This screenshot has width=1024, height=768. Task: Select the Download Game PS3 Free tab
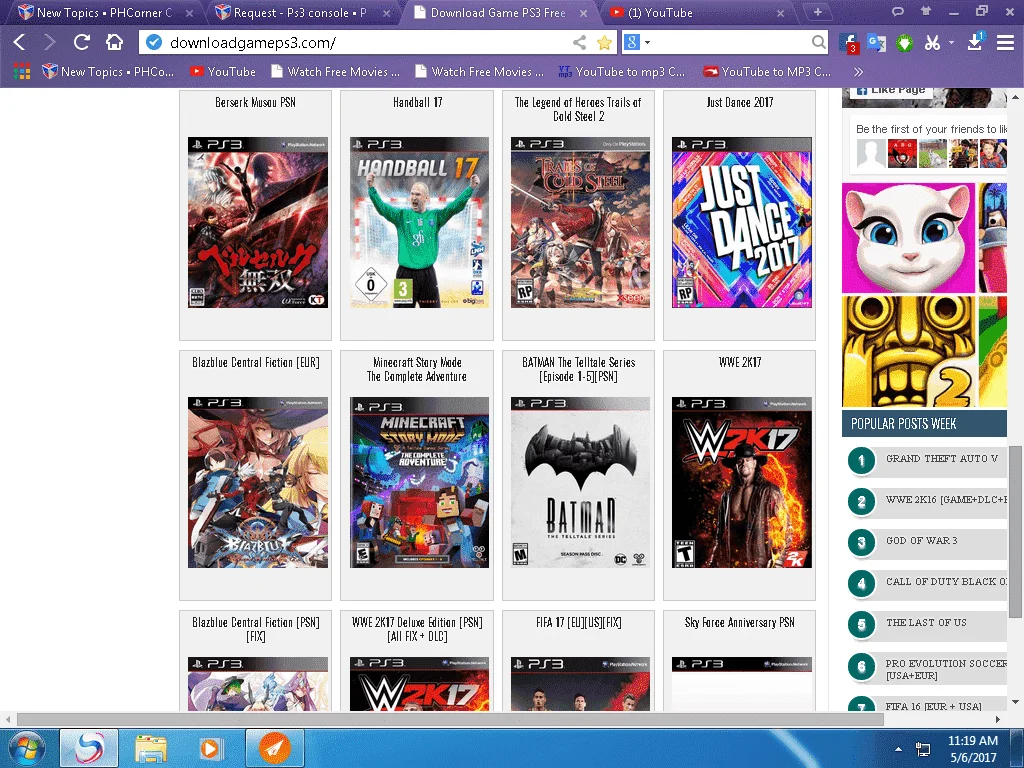tap(500, 12)
